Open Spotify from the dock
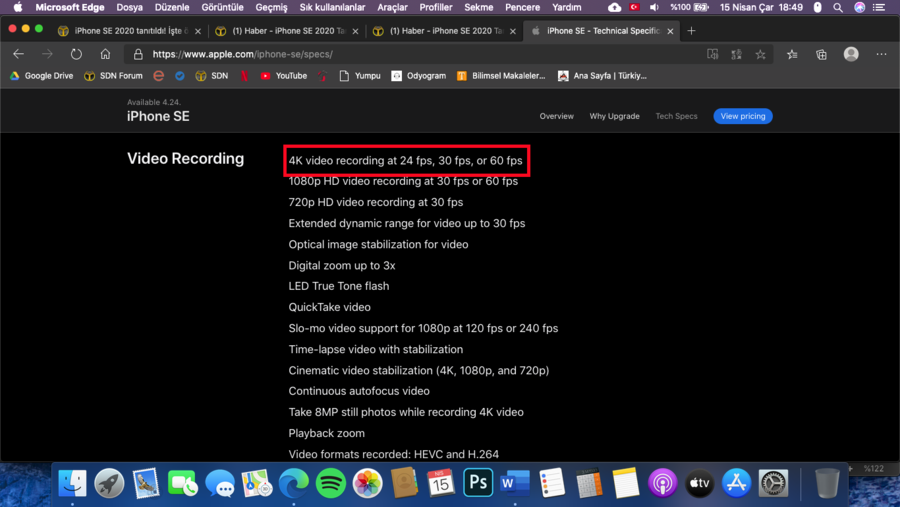 [x=331, y=483]
